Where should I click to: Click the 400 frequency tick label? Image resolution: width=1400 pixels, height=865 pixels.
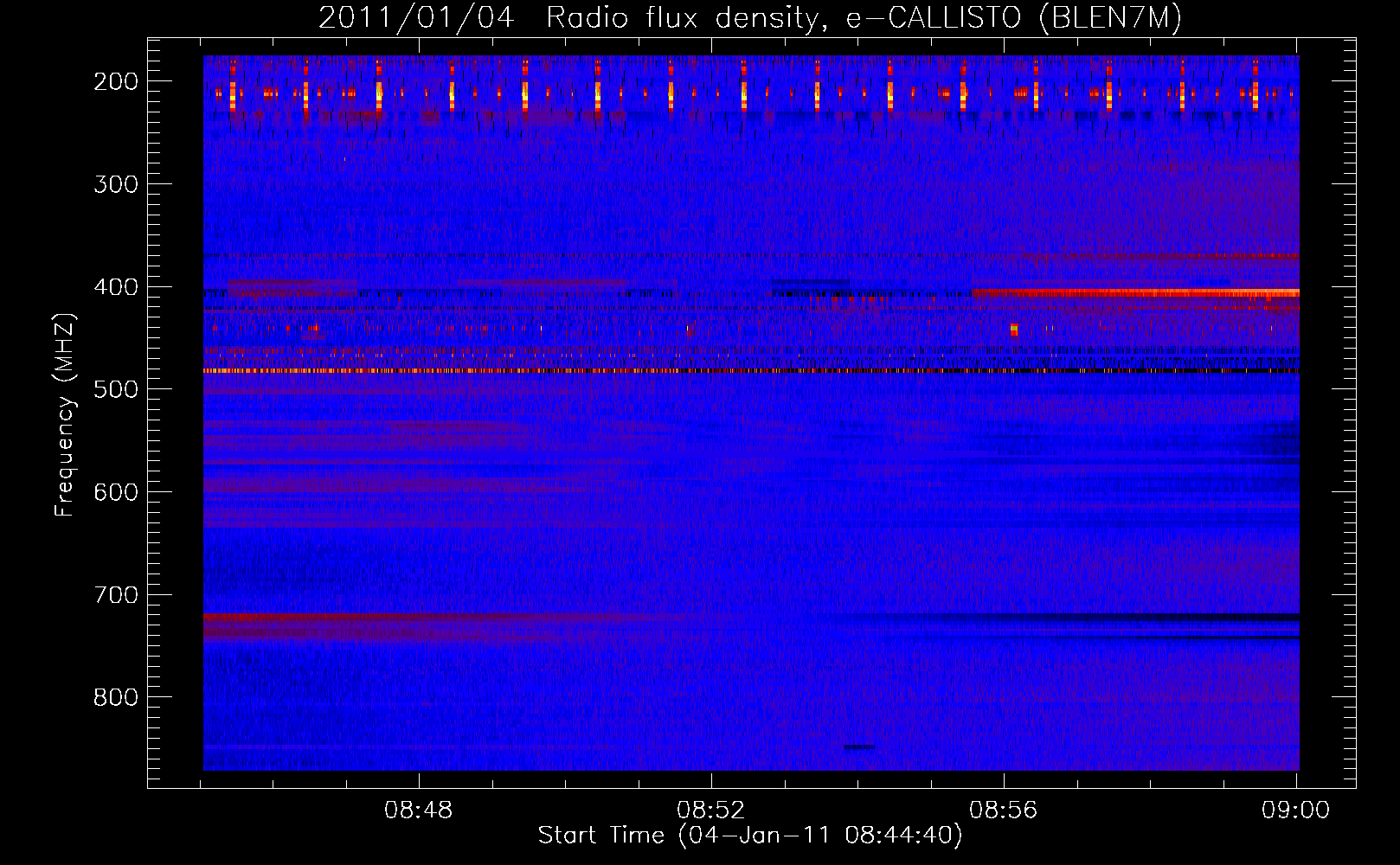point(116,287)
